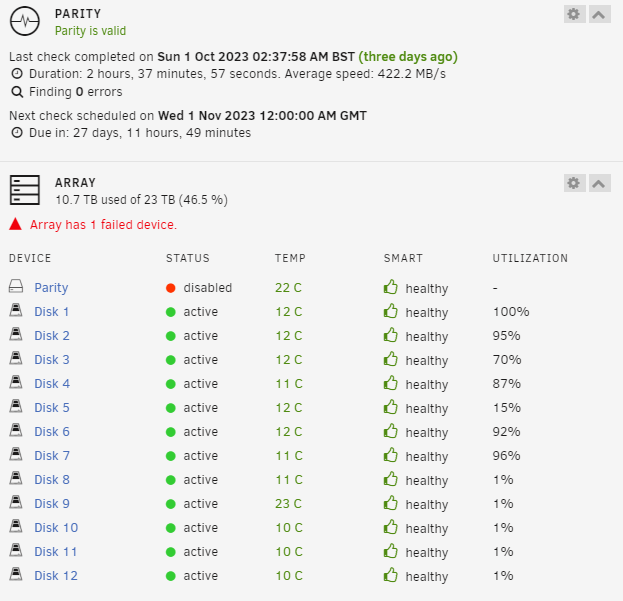Open the Disk 5 link

52,408
